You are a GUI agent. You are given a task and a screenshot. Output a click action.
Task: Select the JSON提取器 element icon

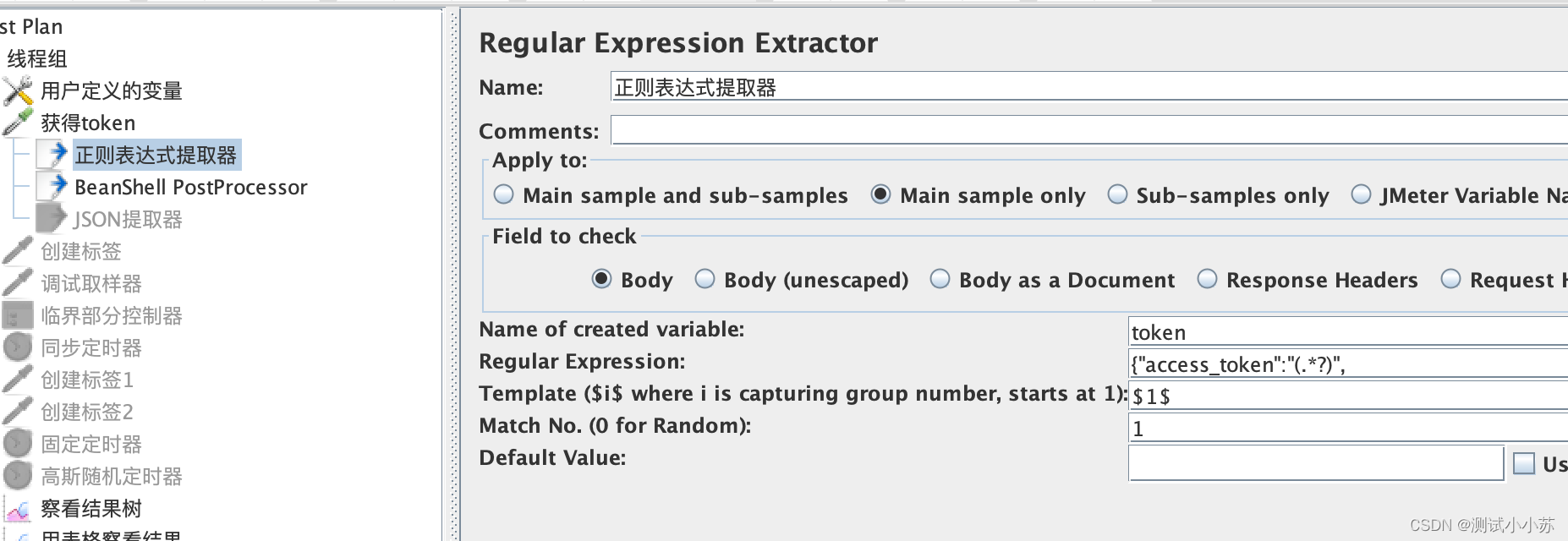(x=51, y=219)
